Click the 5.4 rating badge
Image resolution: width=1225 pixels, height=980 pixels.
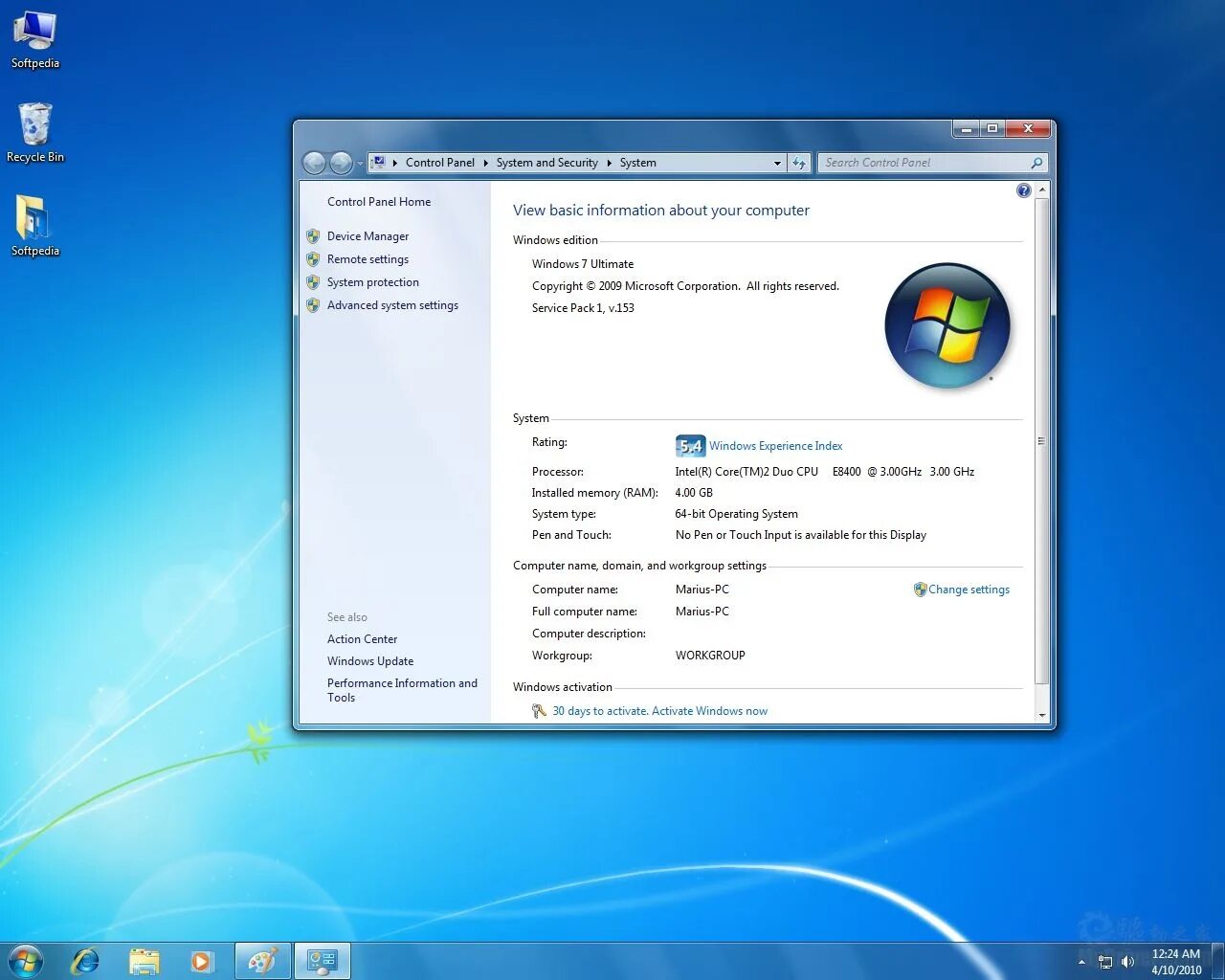click(690, 446)
